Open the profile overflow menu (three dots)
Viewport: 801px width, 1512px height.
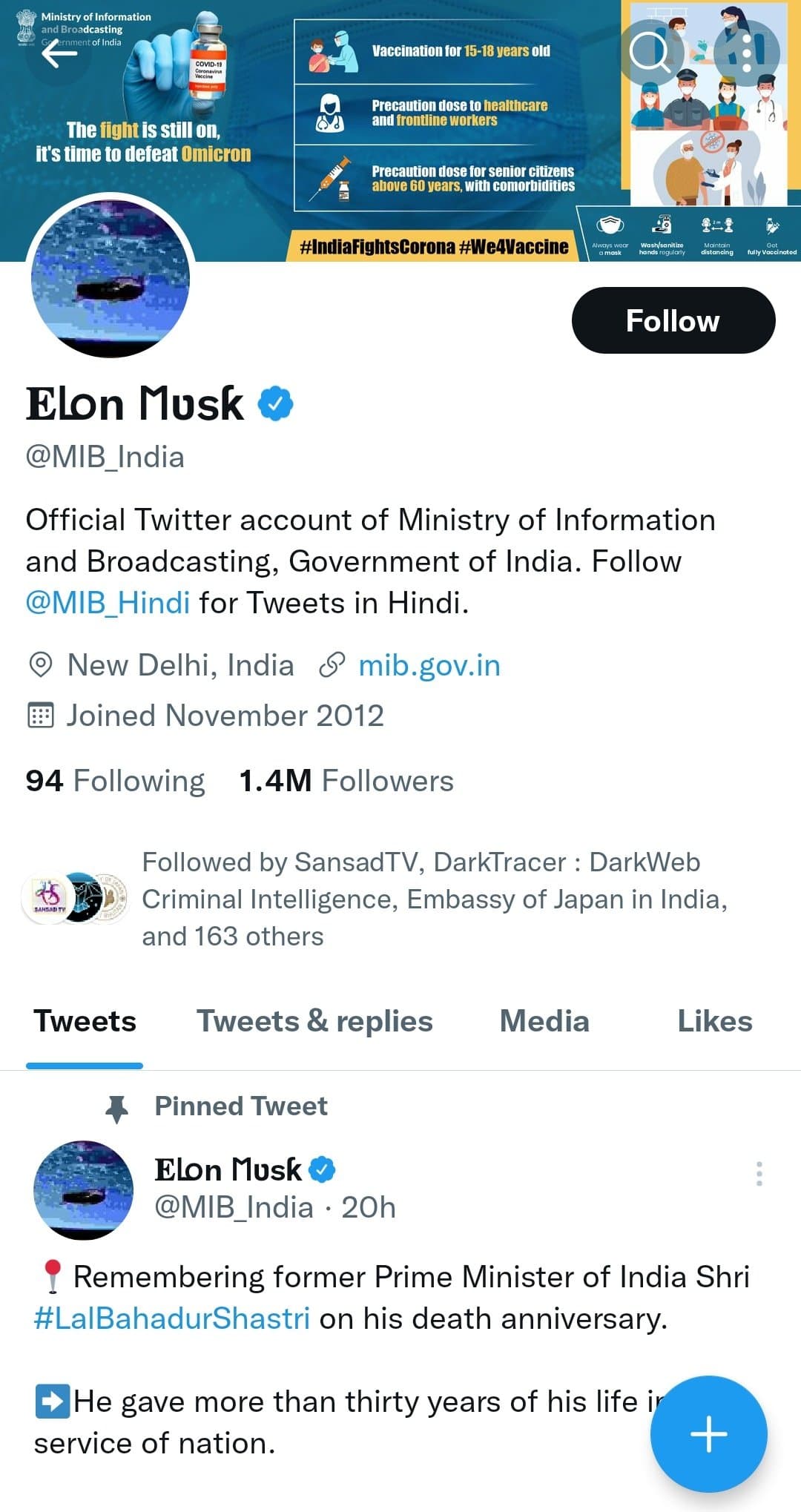[747, 52]
